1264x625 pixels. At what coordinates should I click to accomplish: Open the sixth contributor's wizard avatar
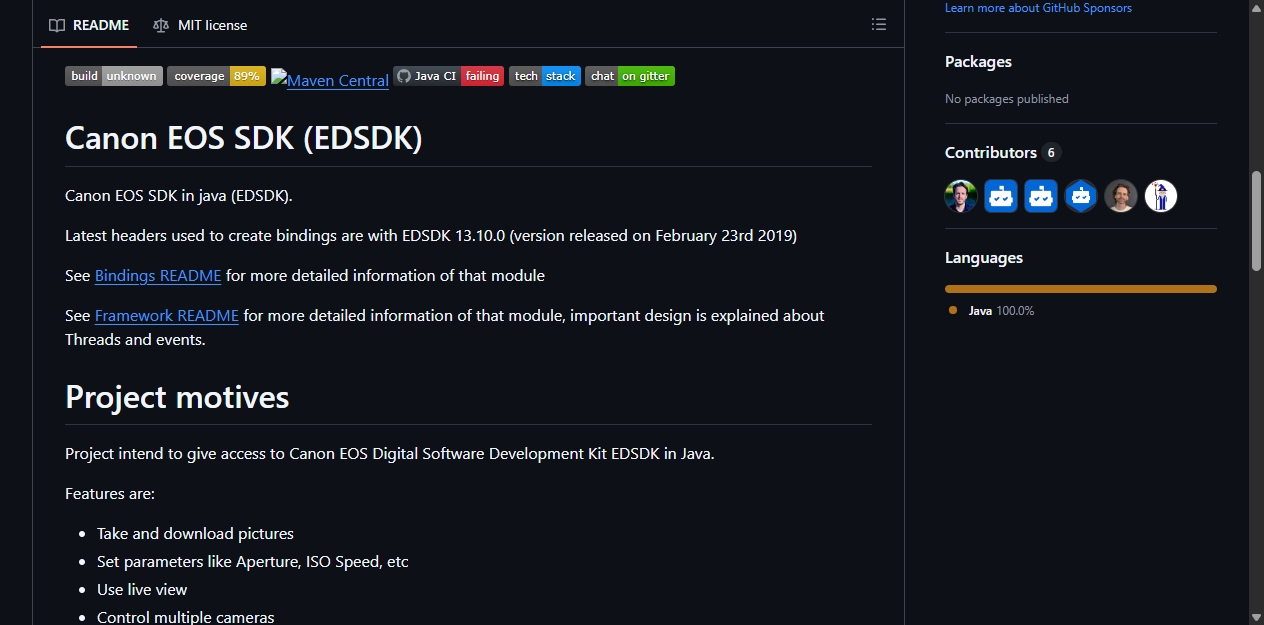click(x=1161, y=196)
